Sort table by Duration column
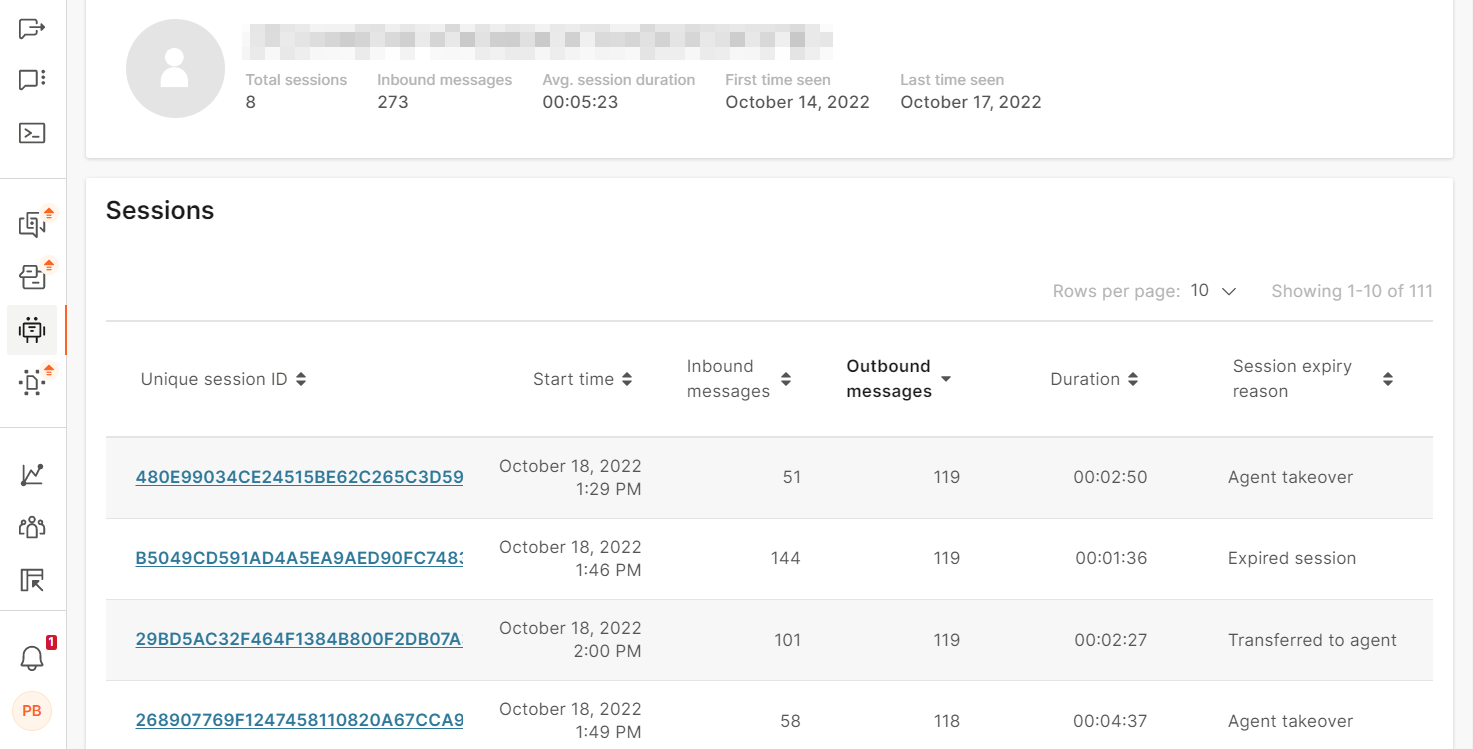Viewport: 1473px width, 749px height. pos(1094,379)
